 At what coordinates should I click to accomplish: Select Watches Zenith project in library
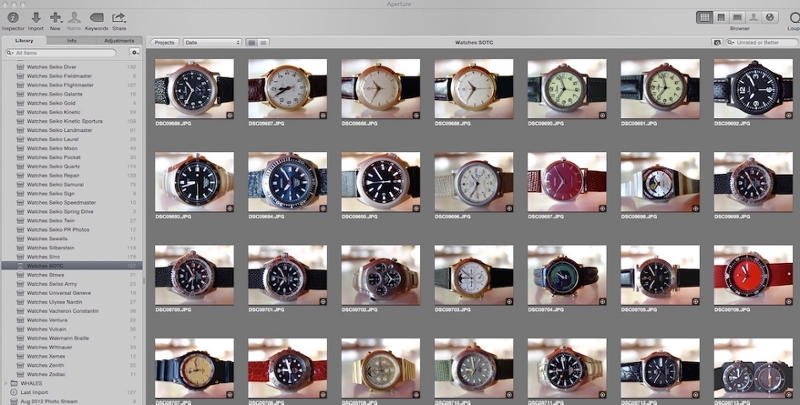pos(50,366)
